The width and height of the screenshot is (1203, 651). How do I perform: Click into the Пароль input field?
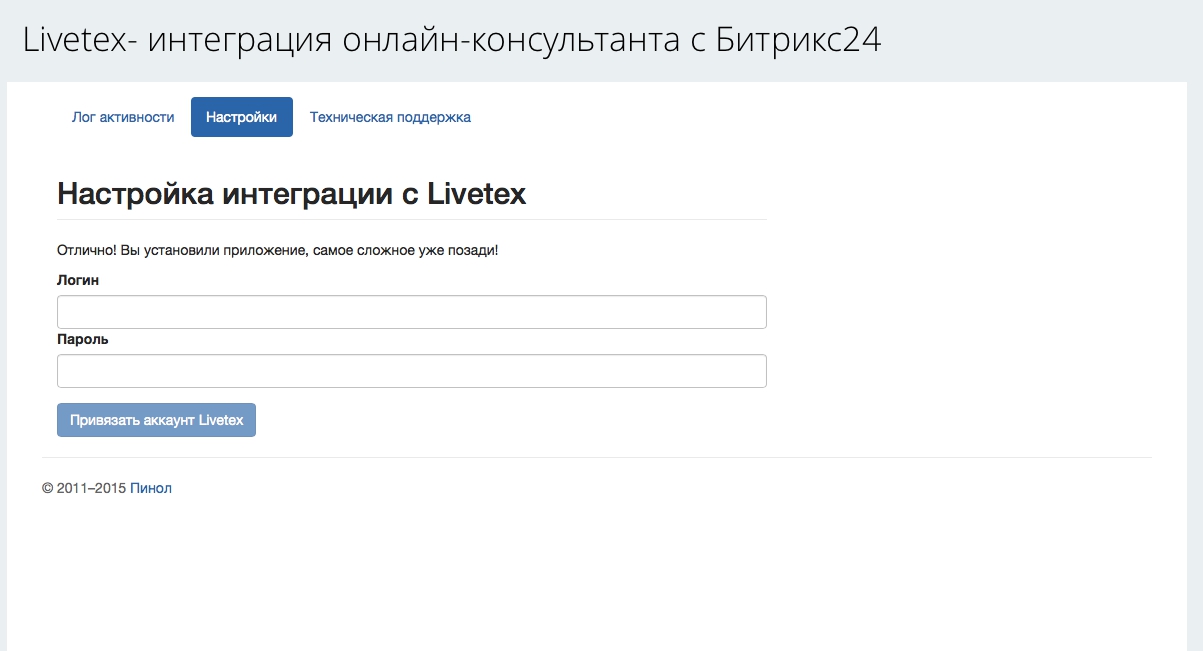coord(411,371)
